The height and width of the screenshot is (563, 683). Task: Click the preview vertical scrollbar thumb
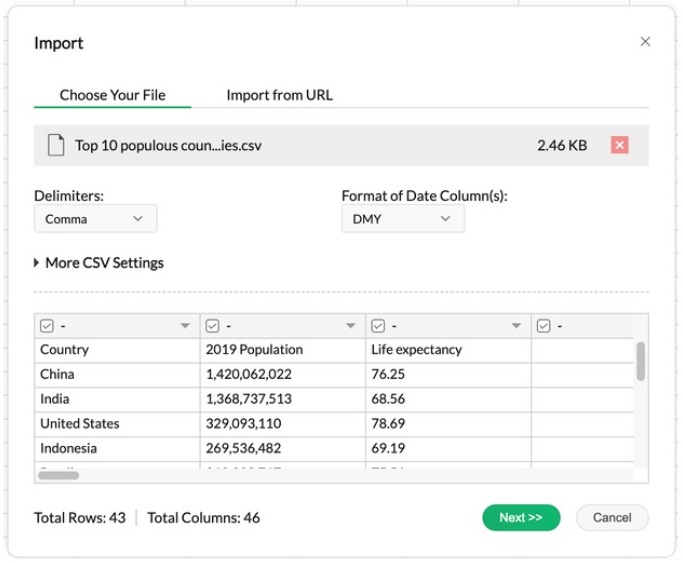tap(640, 360)
